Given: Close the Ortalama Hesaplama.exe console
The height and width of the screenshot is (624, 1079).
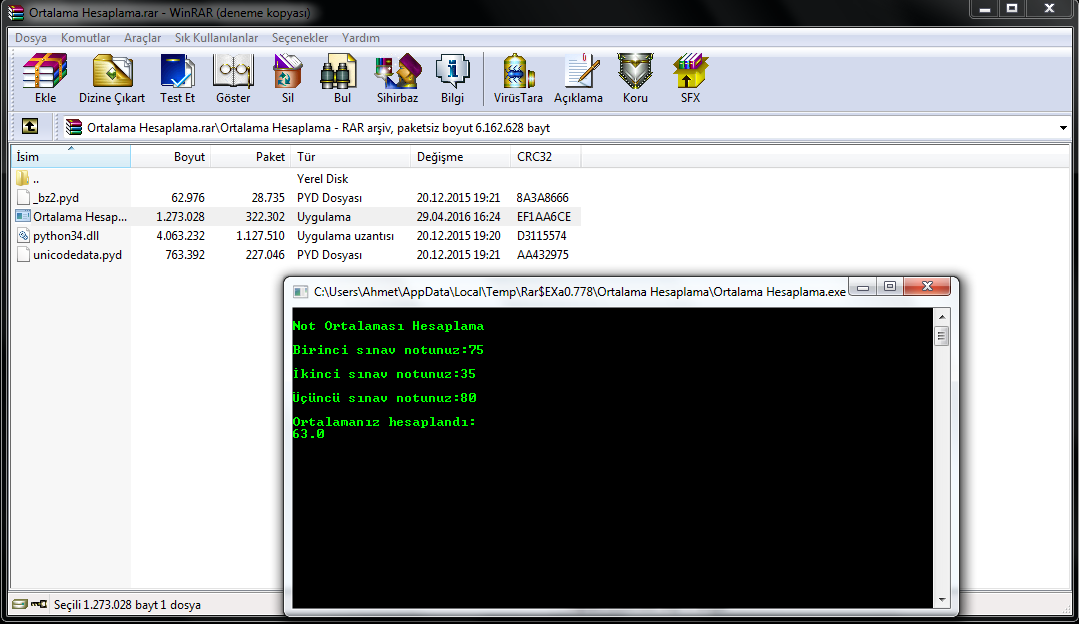Looking at the screenshot, I should [x=927, y=287].
